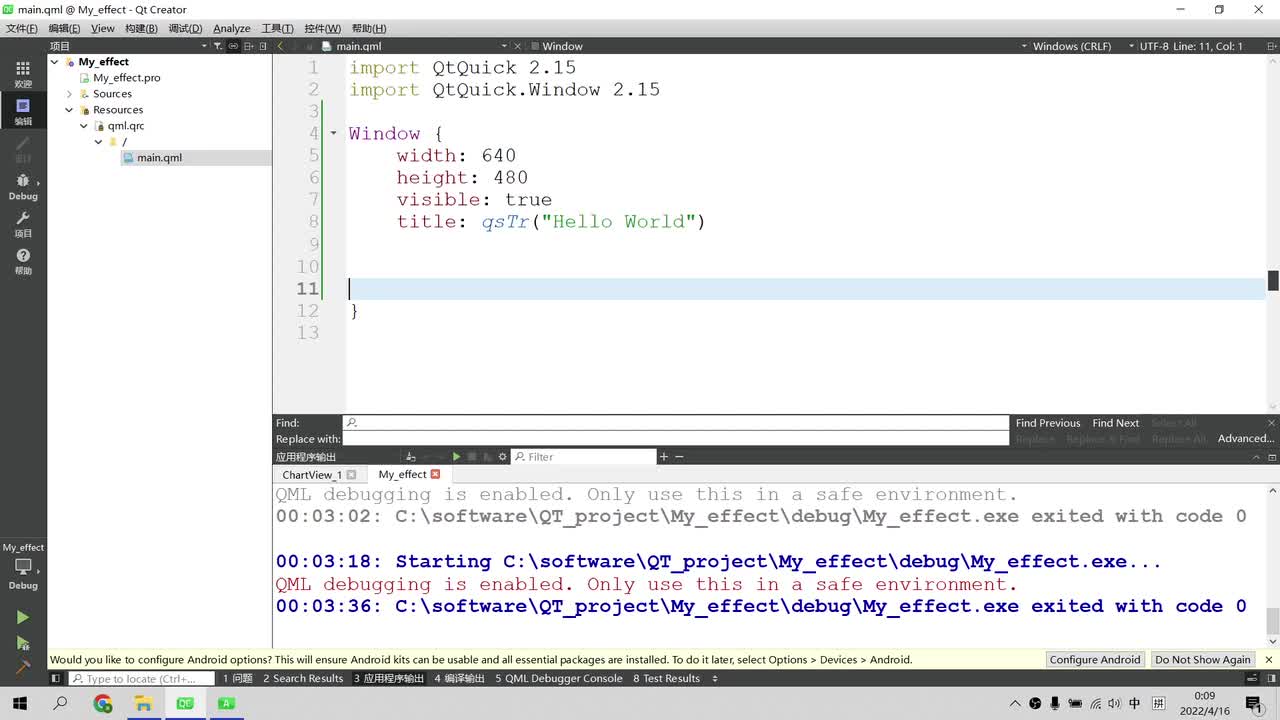Image resolution: width=1280 pixels, height=720 pixels.
Task: Open the View menu
Action: click(102, 28)
